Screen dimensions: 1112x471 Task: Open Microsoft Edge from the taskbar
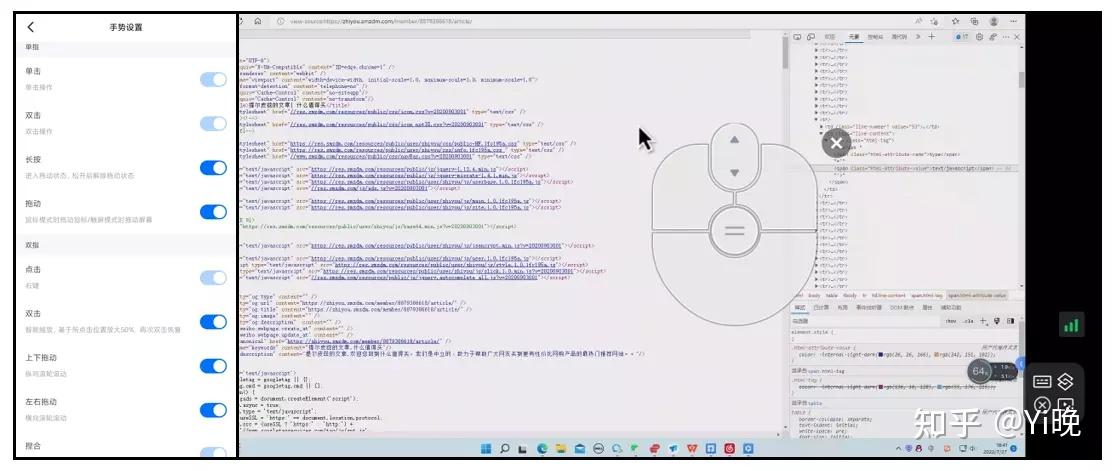(543, 448)
